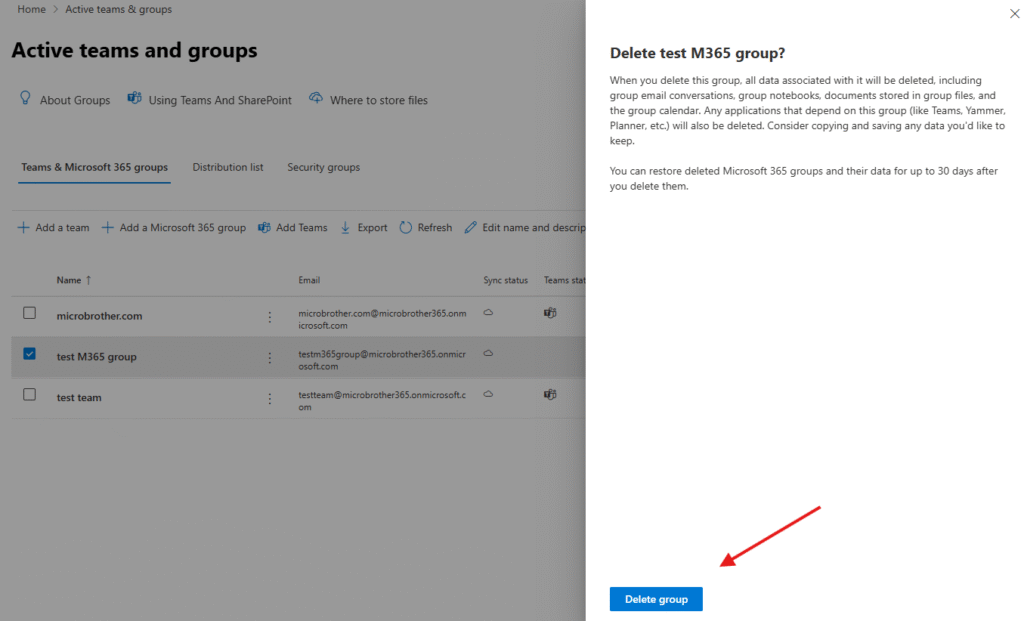Uncheck the test M365 group checkbox
This screenshot has width=1024, height=621.
[29, 354]
